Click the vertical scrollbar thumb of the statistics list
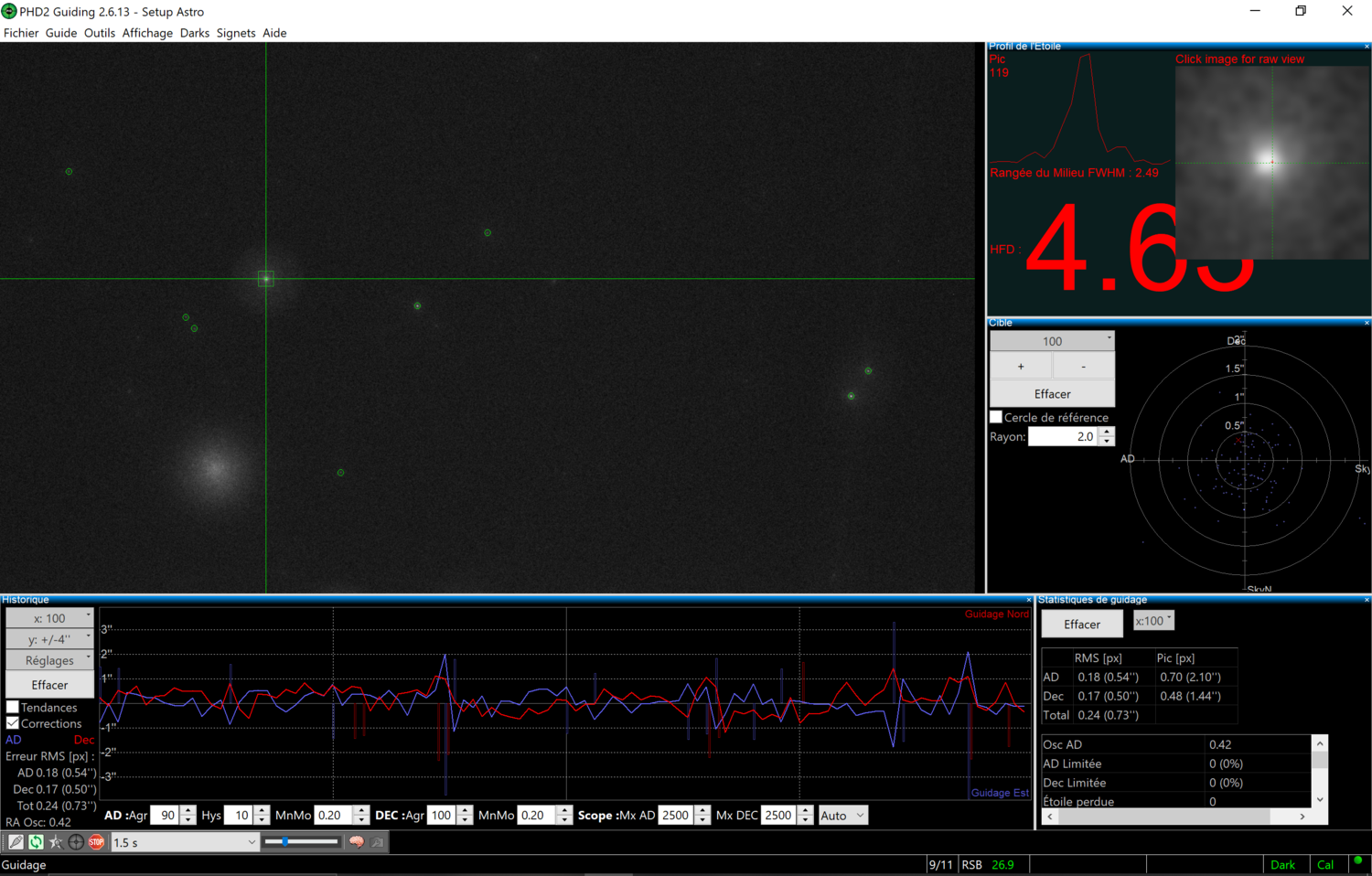The width and height of the screenshot is (1372, 876). click(1320, 759)
